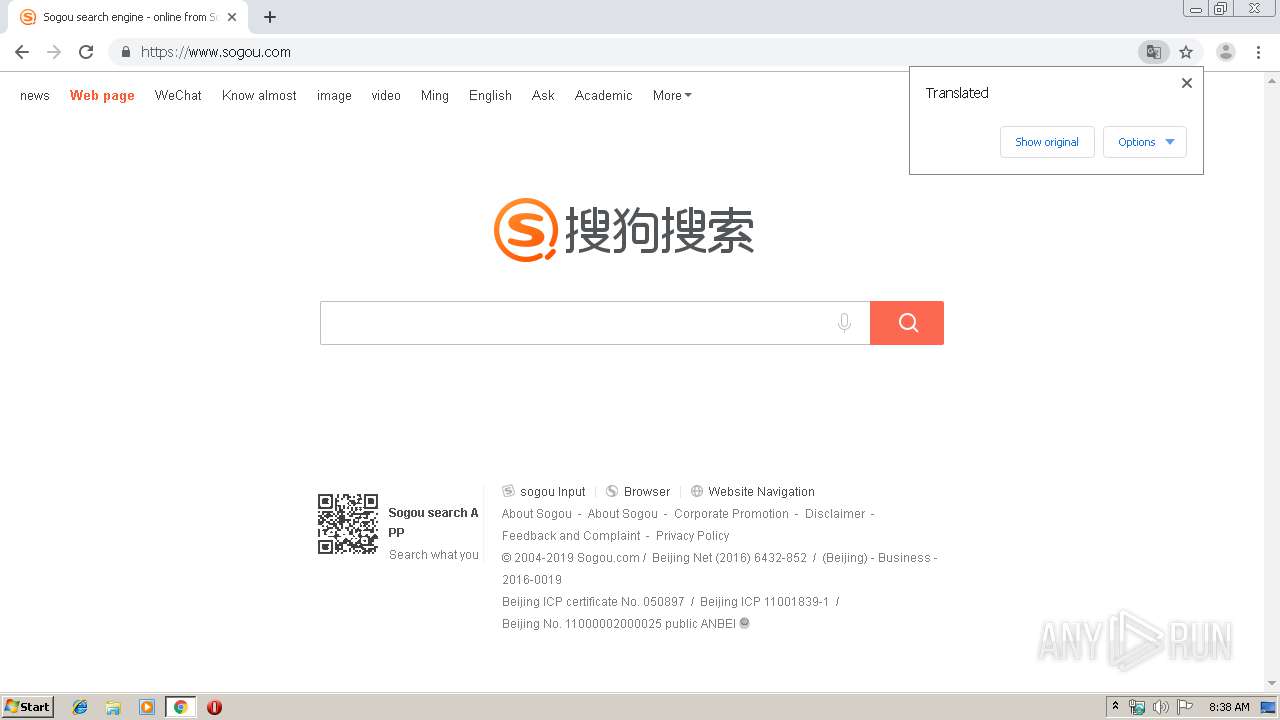Open a new tab with plus button

(x=270, y=17)
